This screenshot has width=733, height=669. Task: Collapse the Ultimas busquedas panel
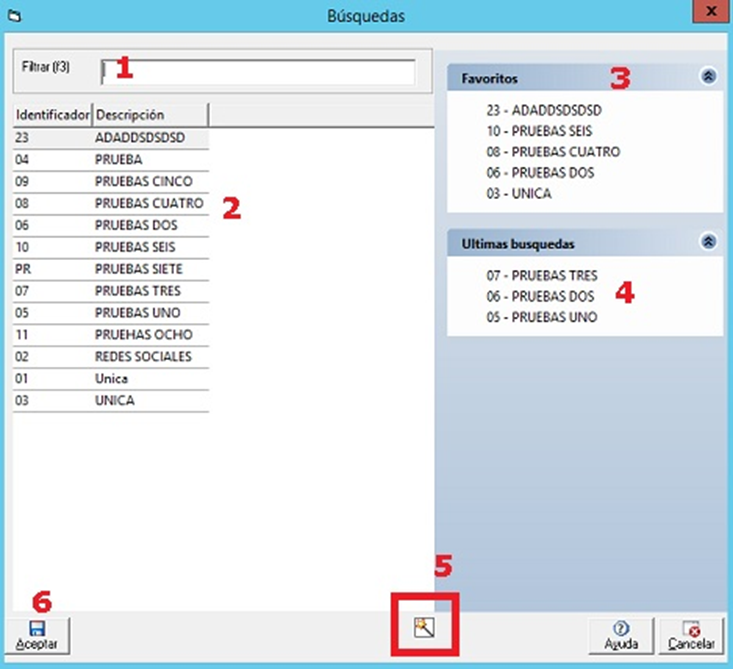[x=708, y=241]
